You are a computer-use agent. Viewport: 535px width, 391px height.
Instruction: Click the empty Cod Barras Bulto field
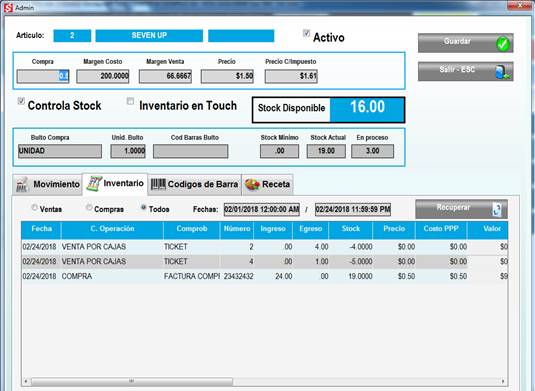tap(190, 151)
